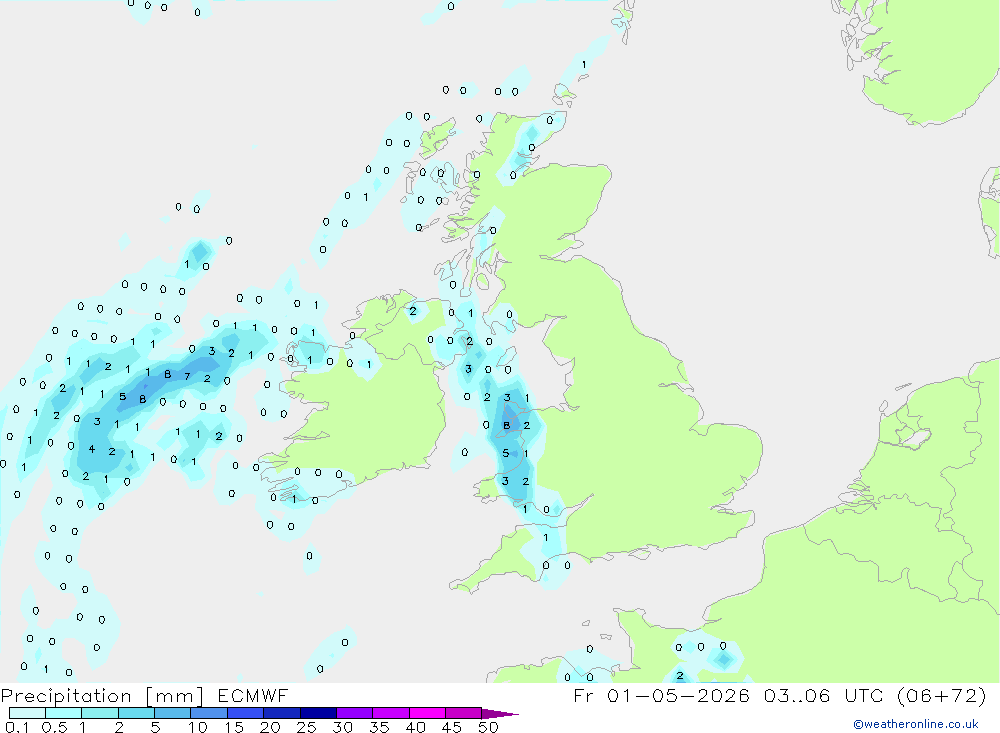Click the '50' legend scale label
This screenshot has width=1000, height=733.
489,727
